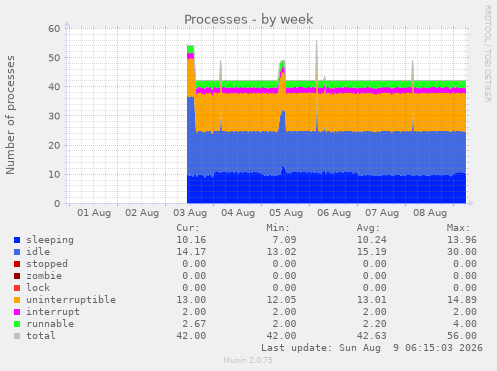Viewport: 497px width, 371px height.
Task: Click the 'total' legend label
Action: click(x=41, y=336)
